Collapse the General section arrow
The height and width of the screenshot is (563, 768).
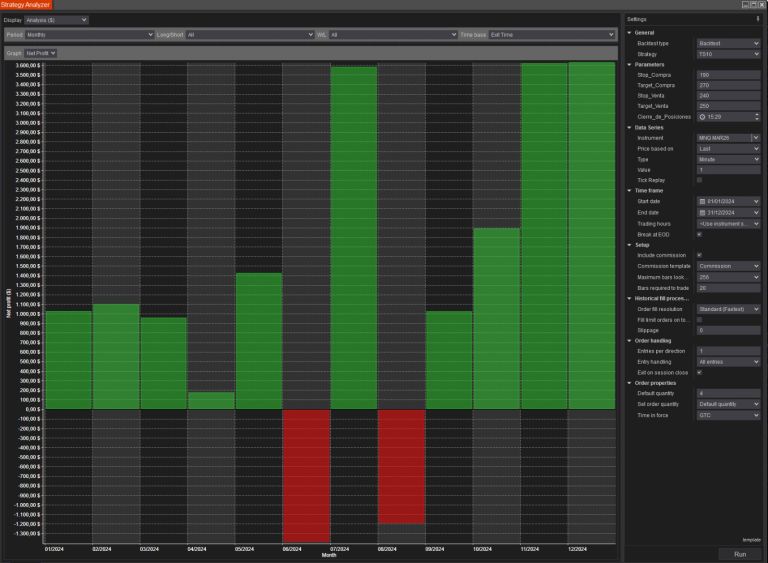pyautogui.click(x=630, y=33)
